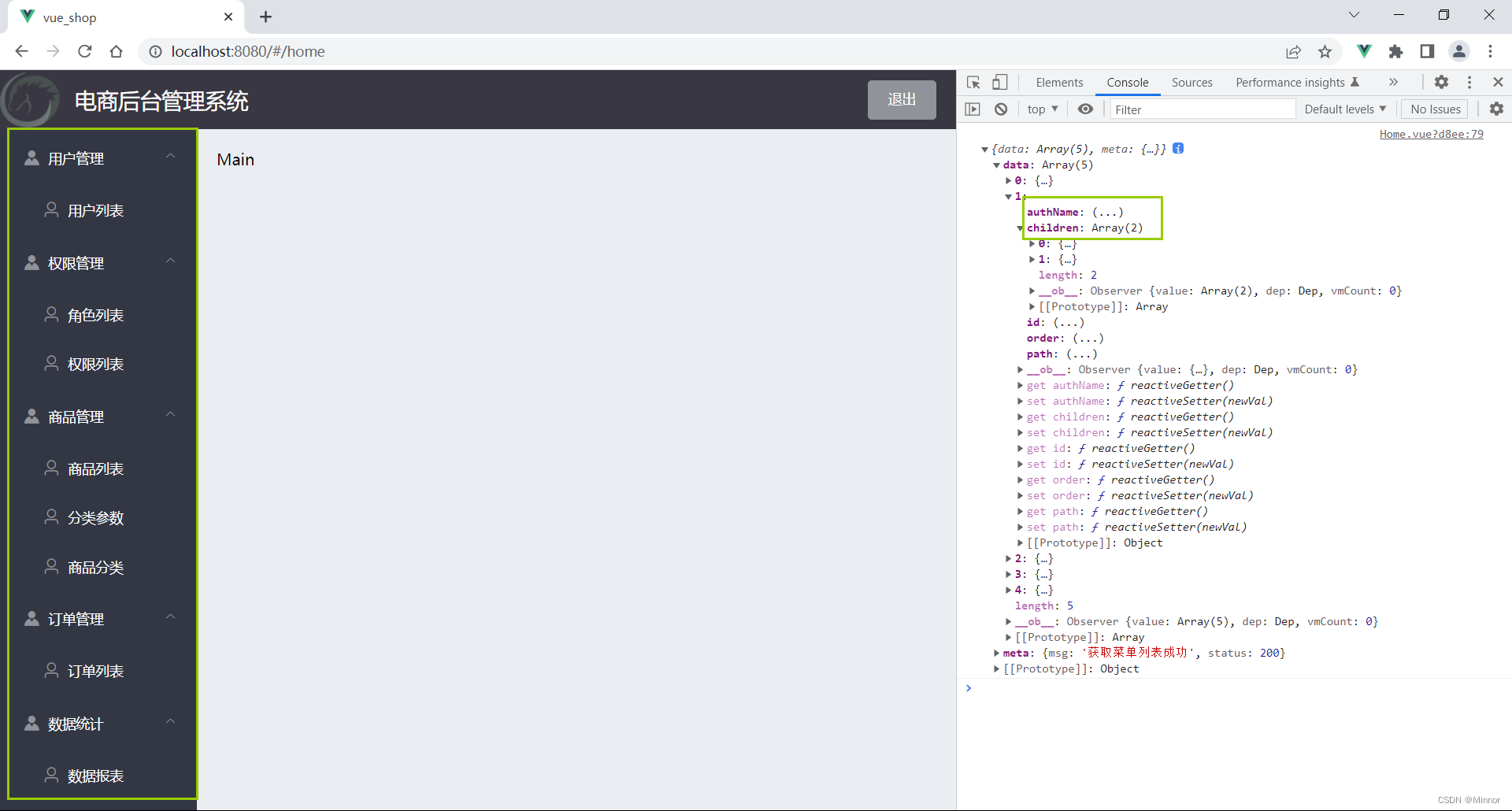
Task: Expand data item 2 in console
Action: tap(1008, 559)
